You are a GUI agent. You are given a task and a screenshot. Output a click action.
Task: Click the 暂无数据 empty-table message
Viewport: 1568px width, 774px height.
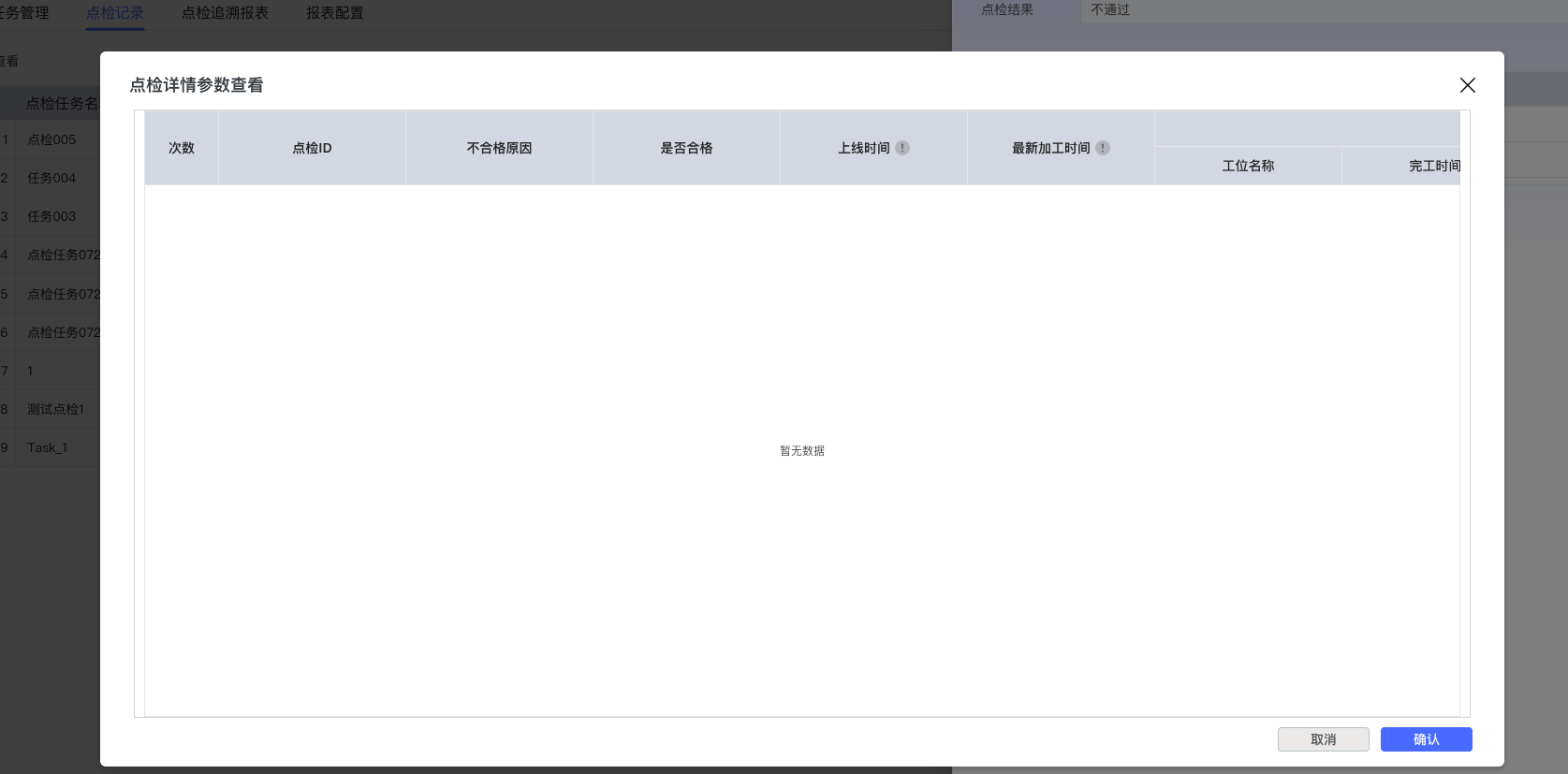pyautogui.click(x=802, y=451)
